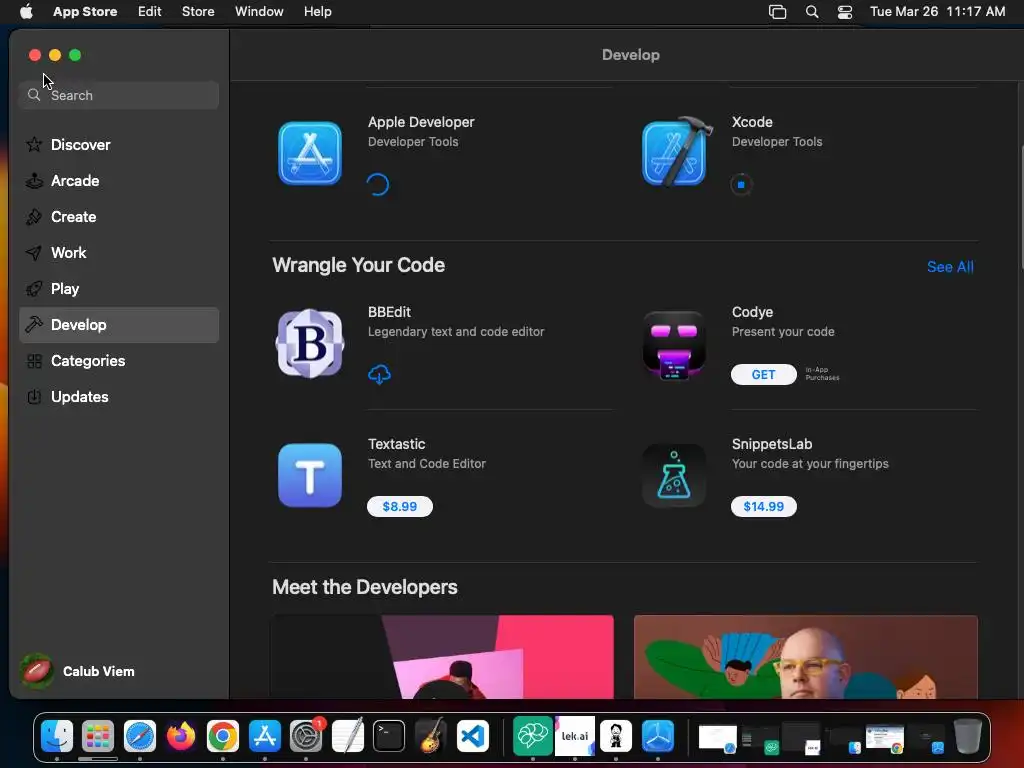The height and width of the screenshot is (768, 1024).
Task: Launch Google Chrome from the dock
Action: [x=223, y=736]
